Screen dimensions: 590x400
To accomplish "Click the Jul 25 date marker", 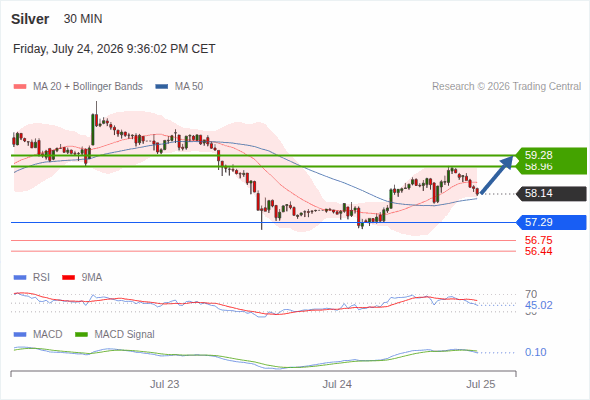I will [x=481, y=384].
